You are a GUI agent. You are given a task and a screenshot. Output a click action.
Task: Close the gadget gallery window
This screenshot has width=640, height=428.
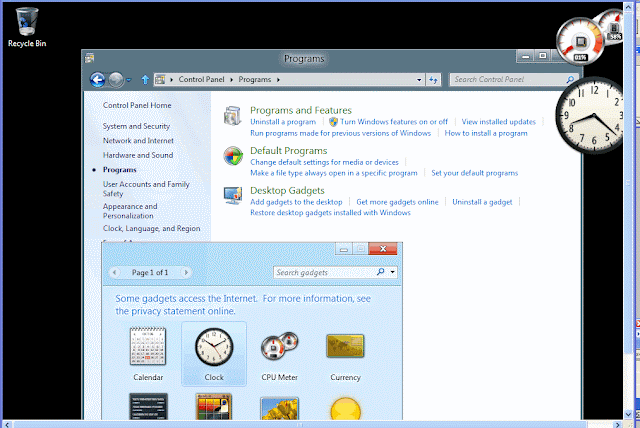[x=382, y=248]
